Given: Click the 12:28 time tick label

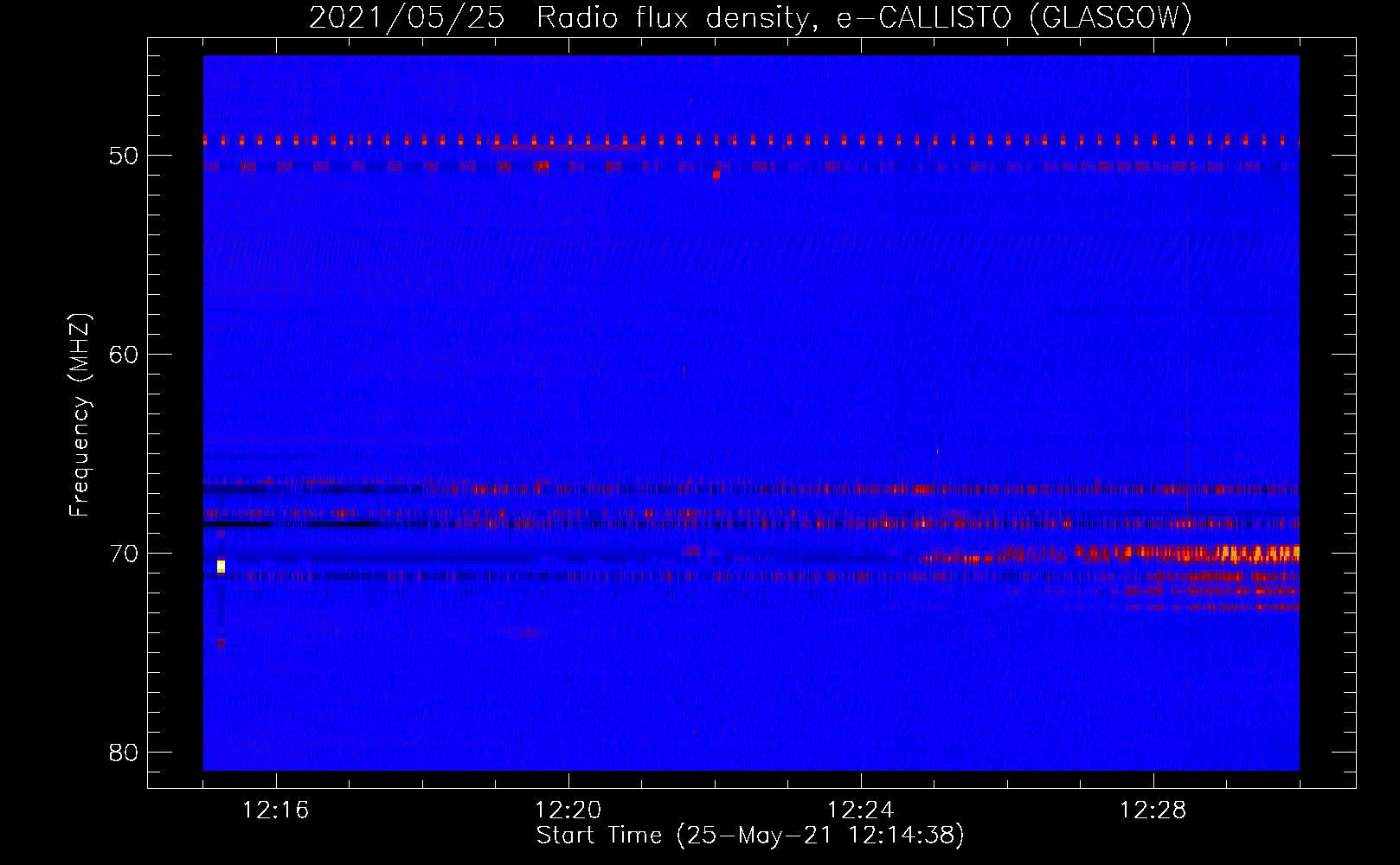Looking at the screenshot, I should [1153, 811].
